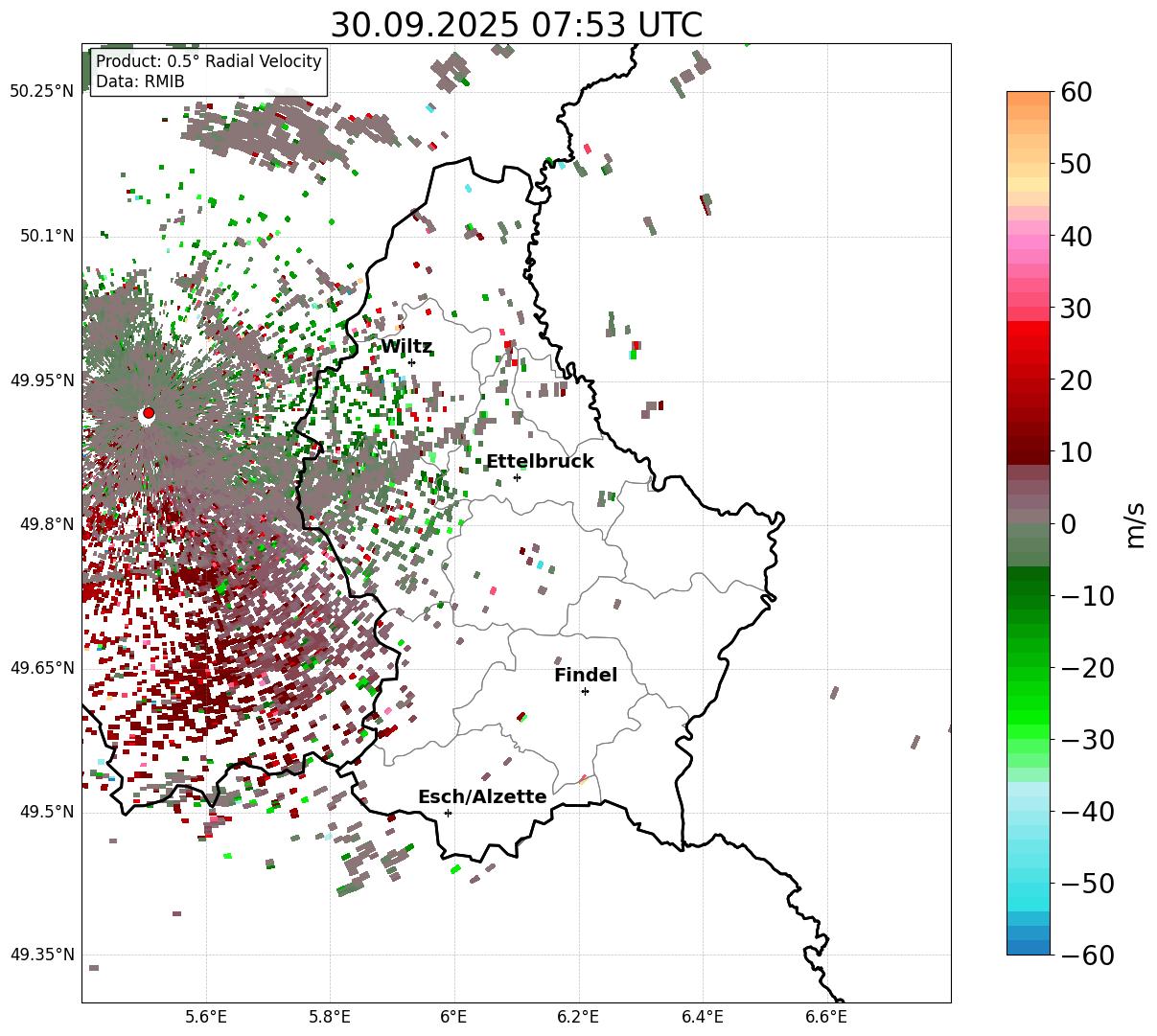Click the 49.95°N latitude label

tap(41, 380)
